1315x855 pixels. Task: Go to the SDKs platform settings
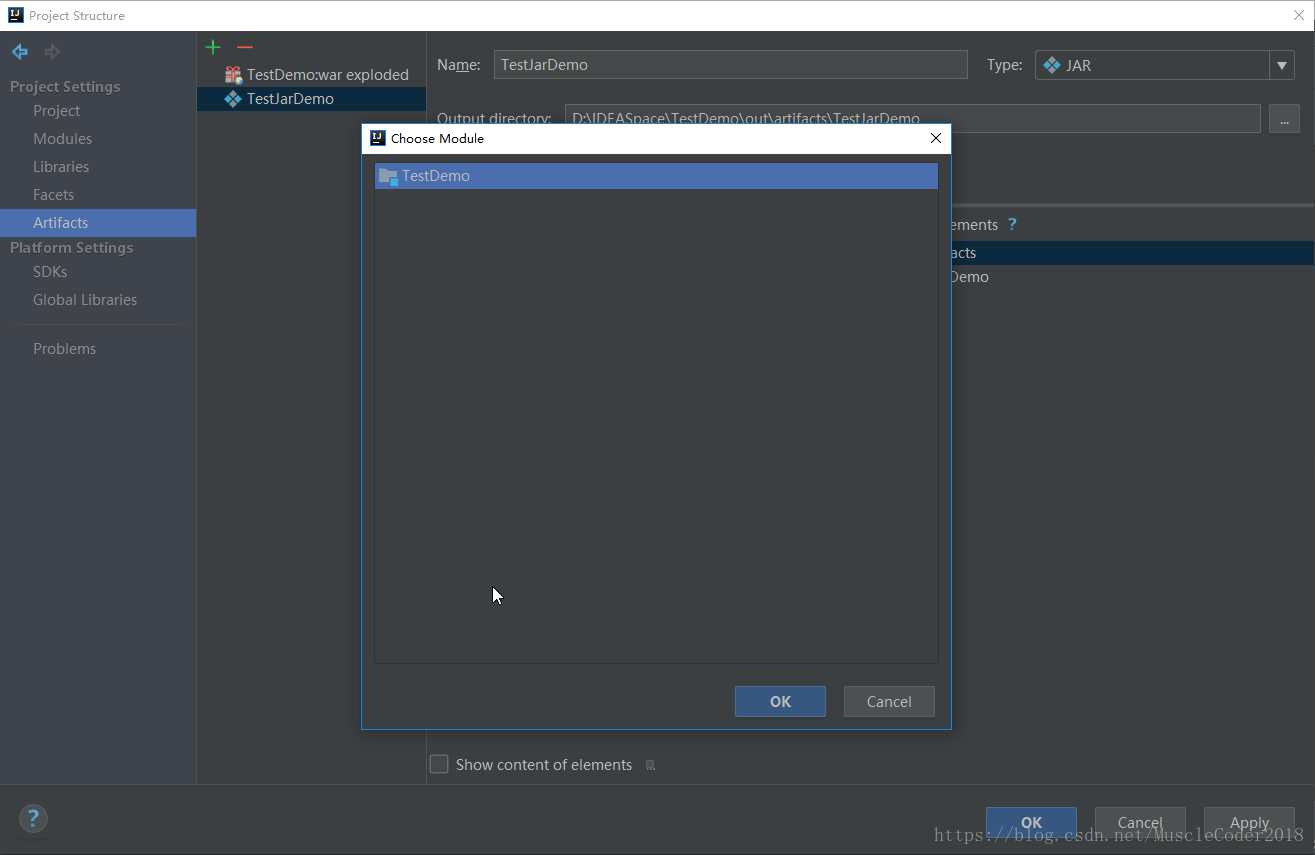pyautogui.click(x=50, y=272)
